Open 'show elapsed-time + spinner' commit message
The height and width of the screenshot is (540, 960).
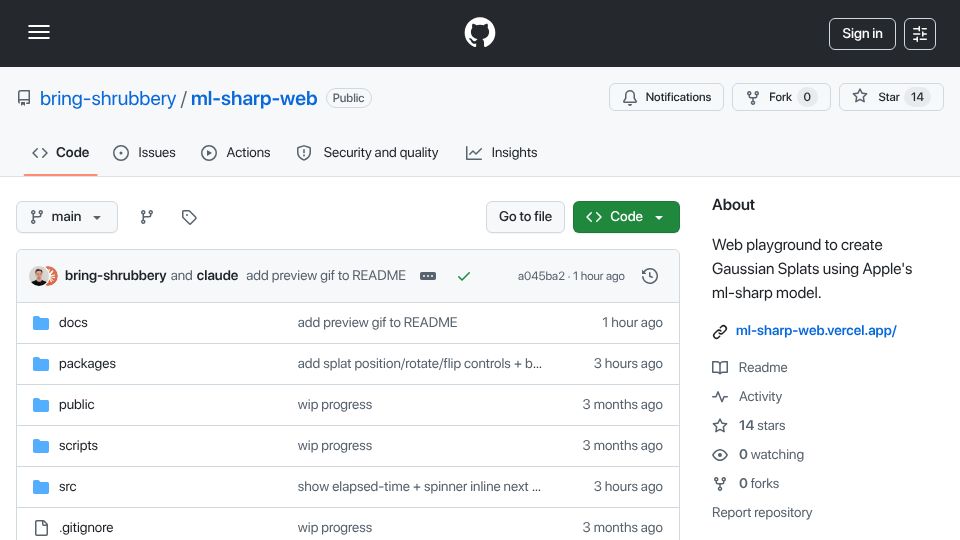(x=419, y=487)
